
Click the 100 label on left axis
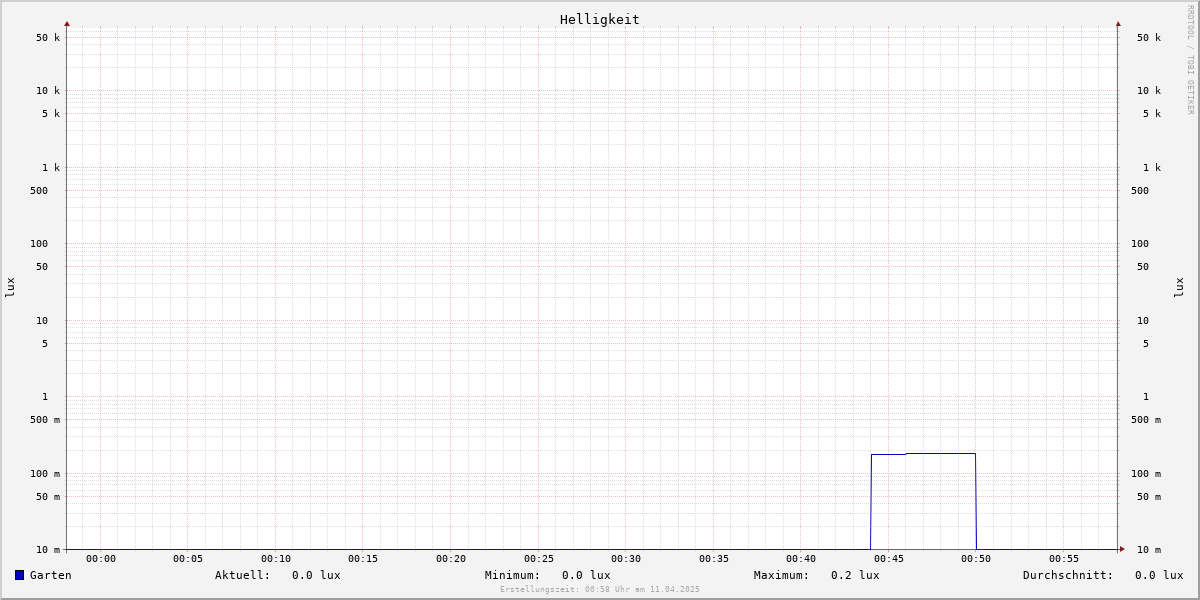click(x=39, y=244)
